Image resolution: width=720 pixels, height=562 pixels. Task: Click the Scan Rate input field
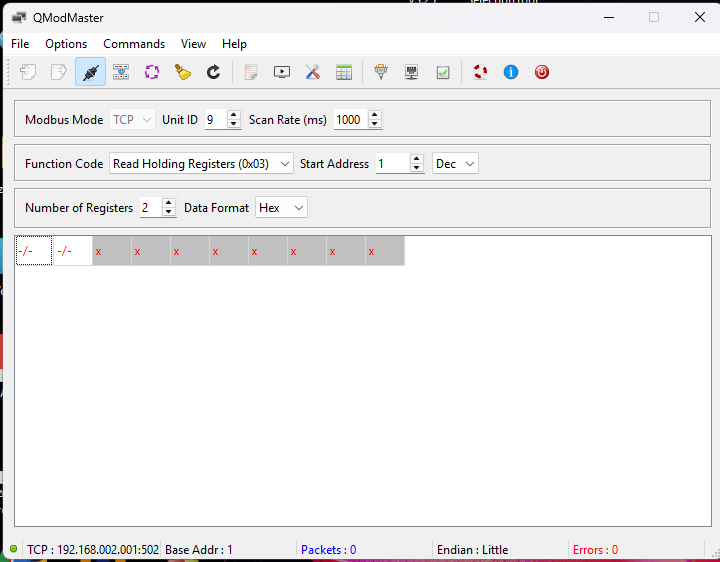[x=351, y=120]
